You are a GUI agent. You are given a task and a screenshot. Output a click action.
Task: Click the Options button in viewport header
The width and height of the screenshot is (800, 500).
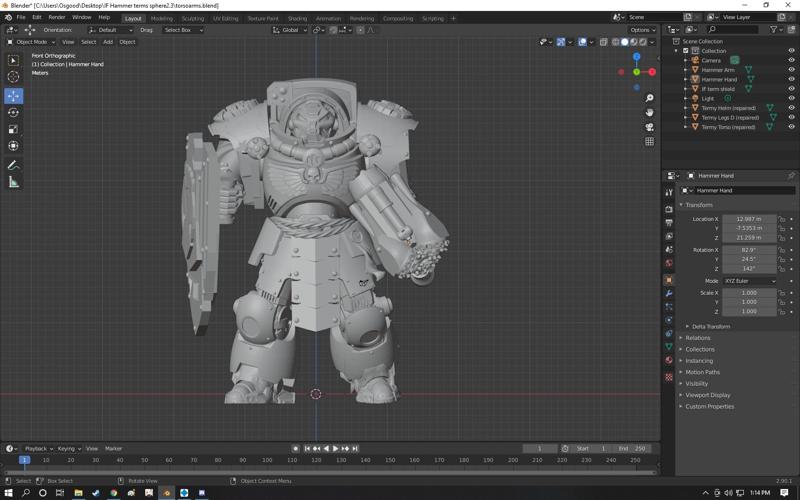tap(641, 30)
